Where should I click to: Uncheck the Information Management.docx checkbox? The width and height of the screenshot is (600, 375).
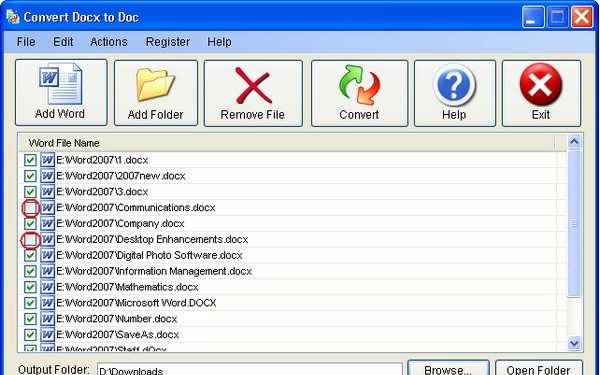(30, 271)
